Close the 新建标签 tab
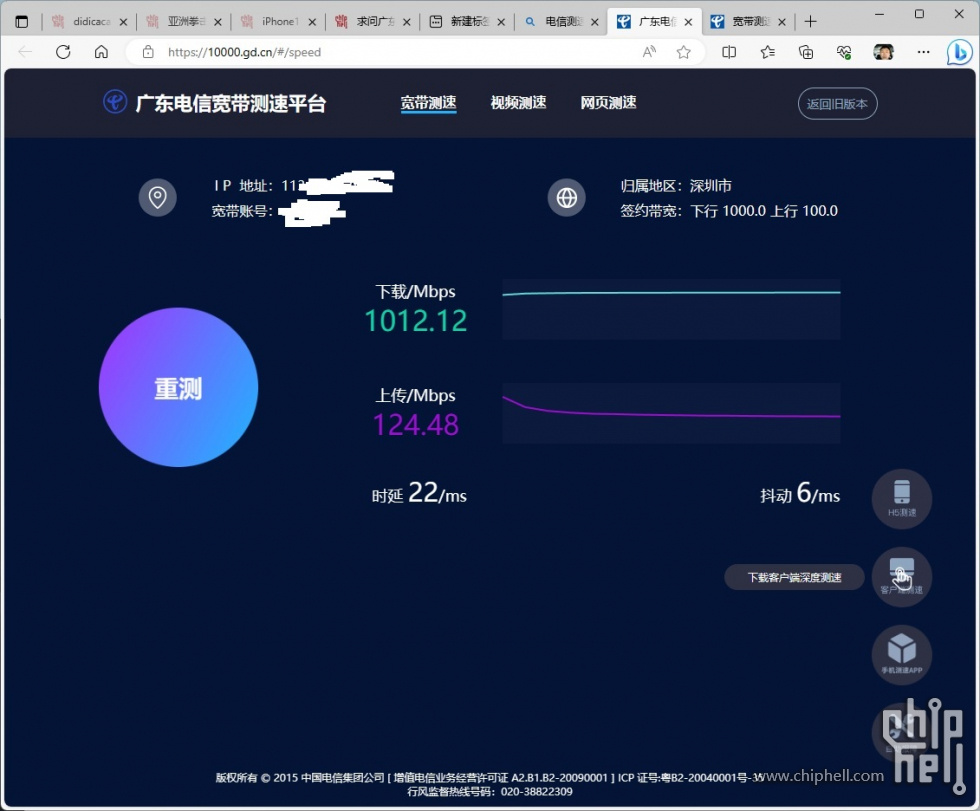 501,22
